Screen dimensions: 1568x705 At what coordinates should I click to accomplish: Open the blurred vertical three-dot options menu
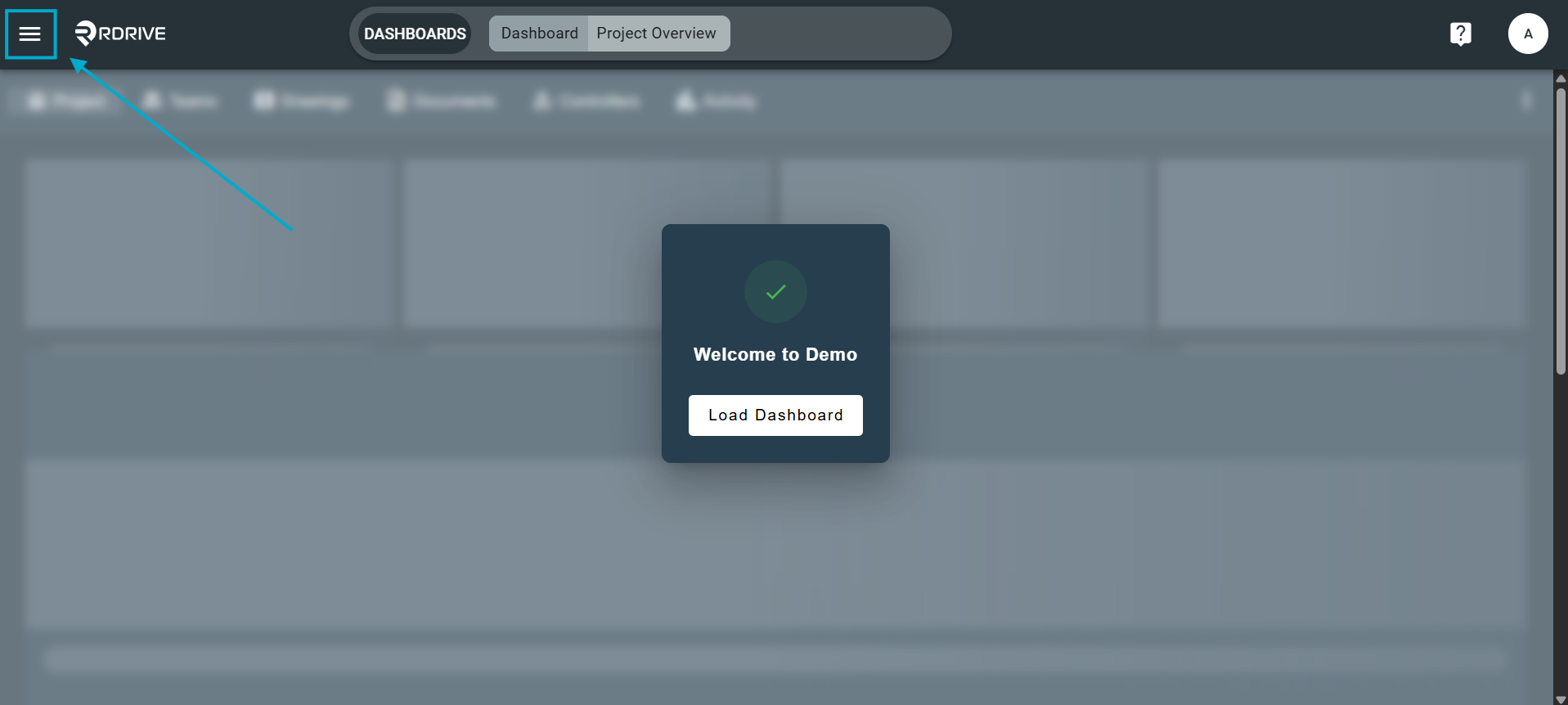pyautogui.click(x=1526, y=101)
